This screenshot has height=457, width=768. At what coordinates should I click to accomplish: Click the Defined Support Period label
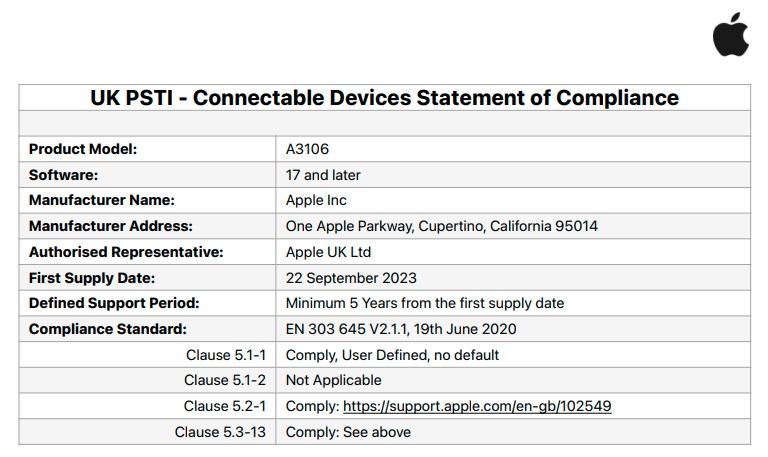[x=114, y=303]
